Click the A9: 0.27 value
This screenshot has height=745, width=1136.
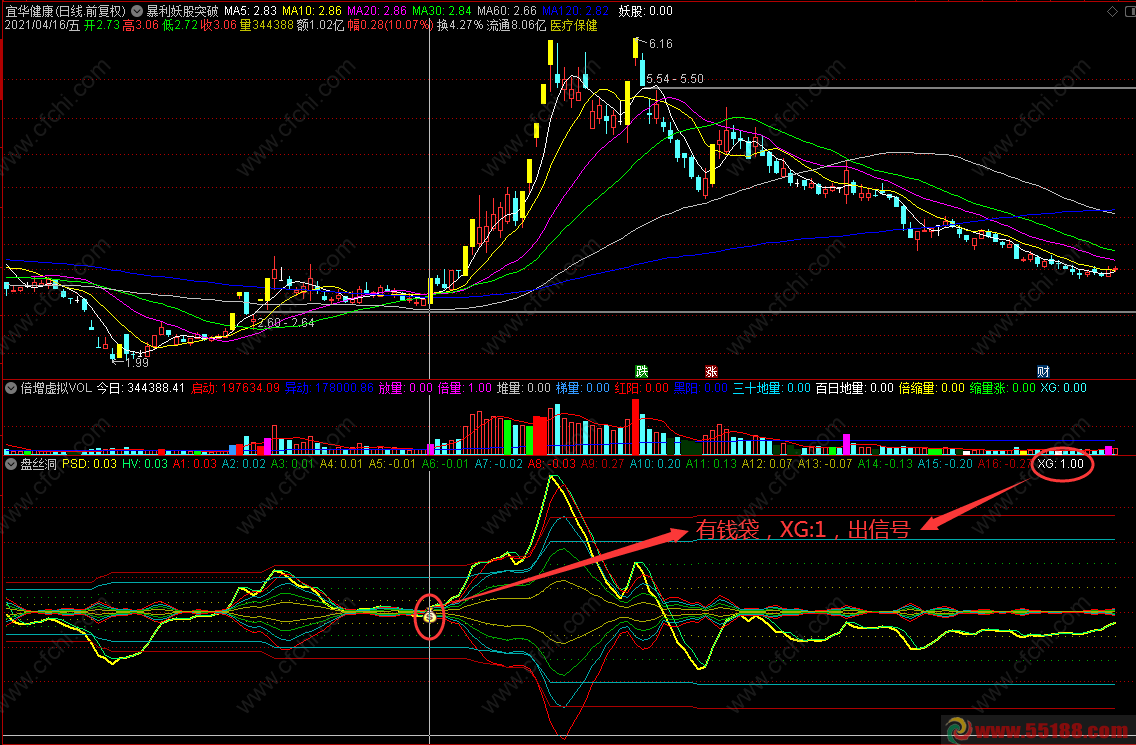(602, 464)
